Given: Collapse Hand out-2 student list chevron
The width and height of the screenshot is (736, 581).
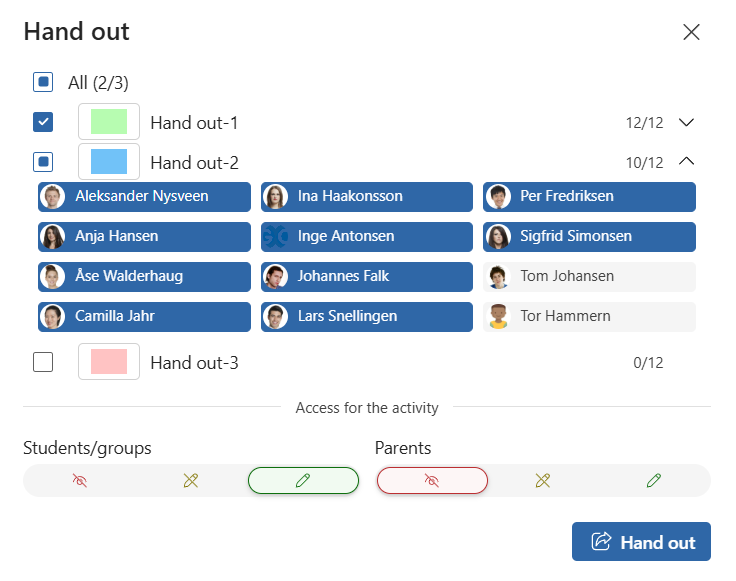Looking at the screenshot, I should pos(686,161).
